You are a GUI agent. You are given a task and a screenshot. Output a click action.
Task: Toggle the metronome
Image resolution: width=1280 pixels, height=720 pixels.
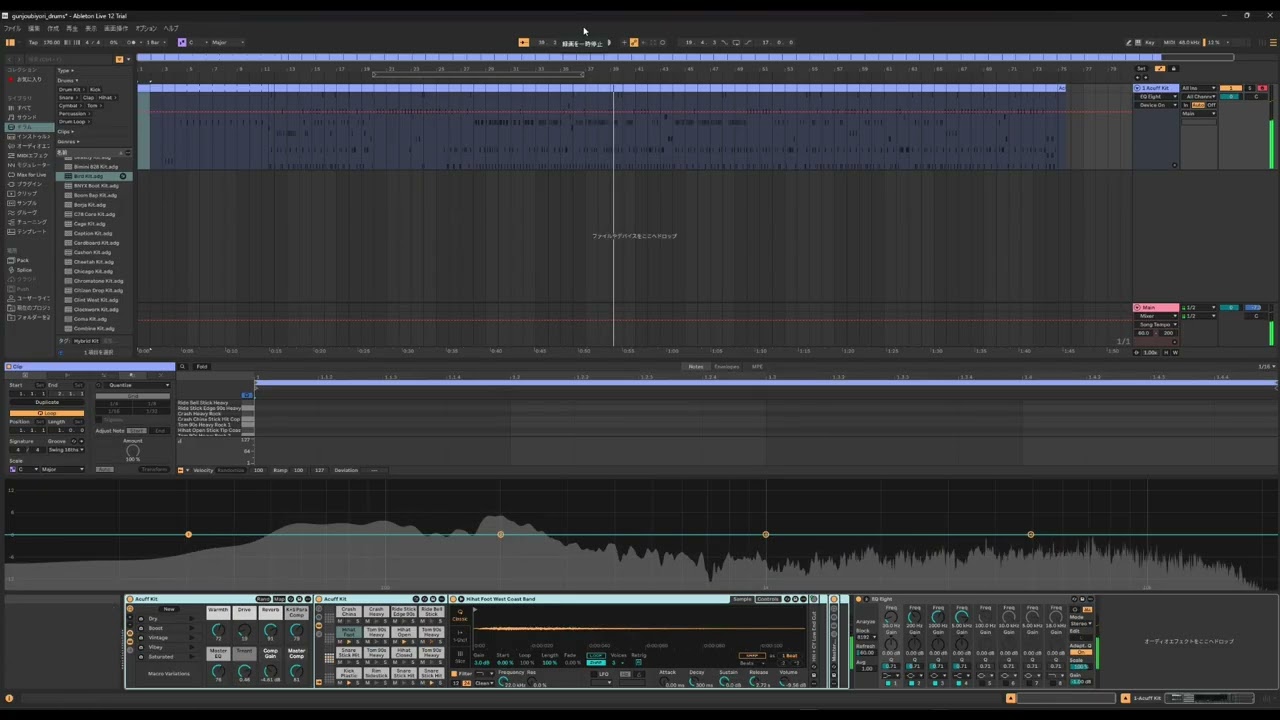pos(133,42)
